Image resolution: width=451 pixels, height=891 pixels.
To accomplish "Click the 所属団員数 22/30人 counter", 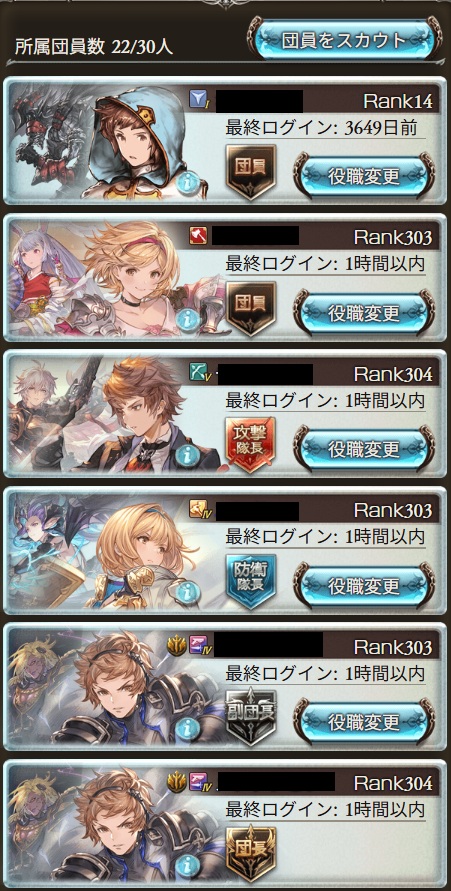I will coord(94,46).
